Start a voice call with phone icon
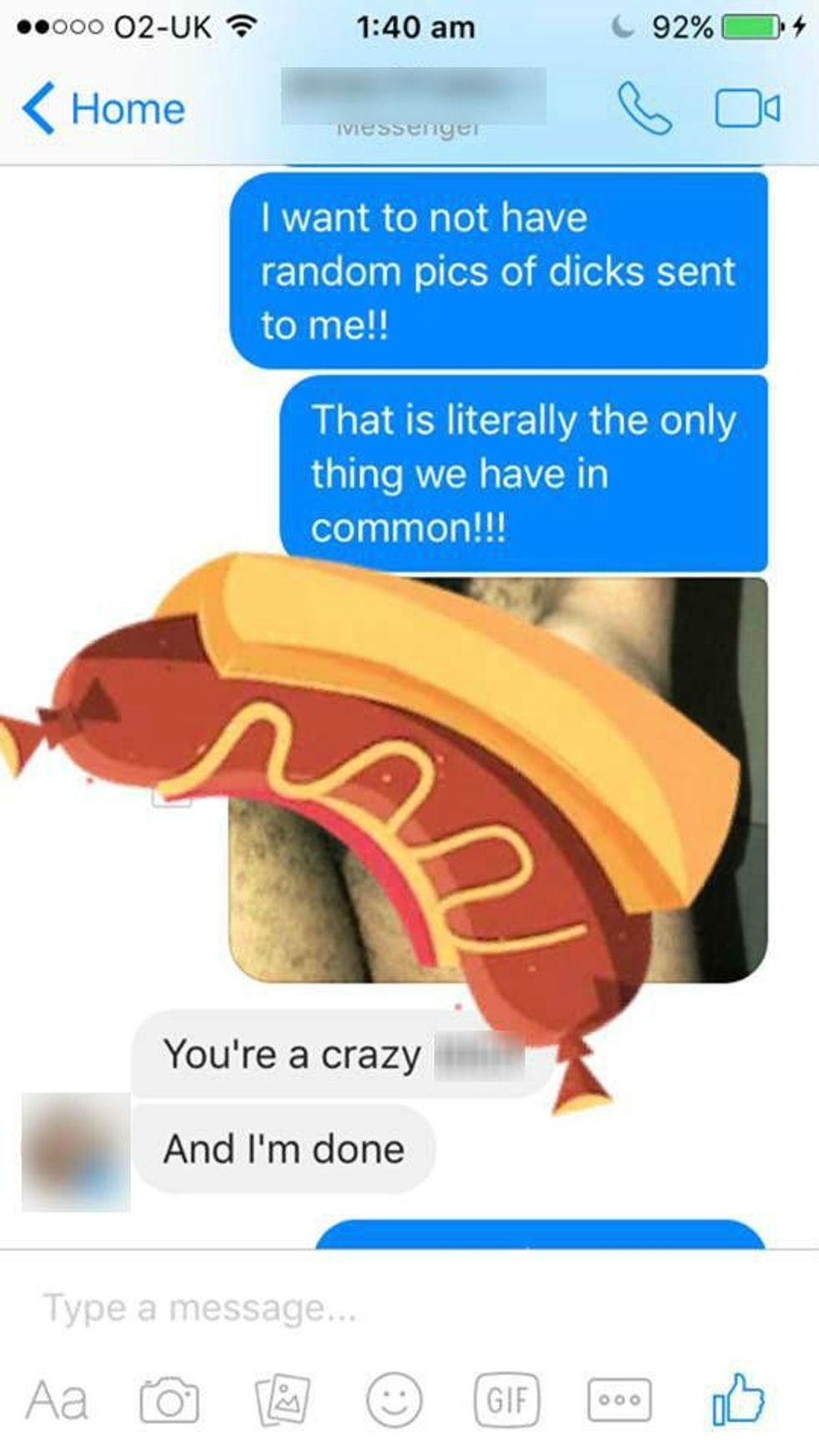 [x=644, y=109]
